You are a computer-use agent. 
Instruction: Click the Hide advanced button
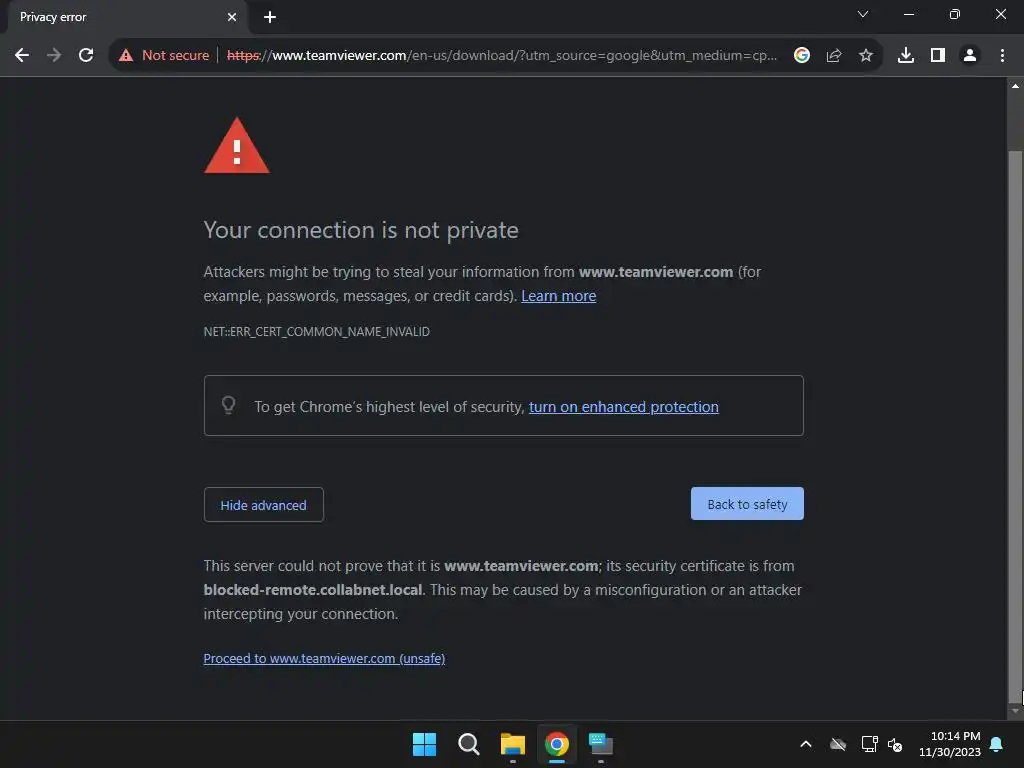263,505
